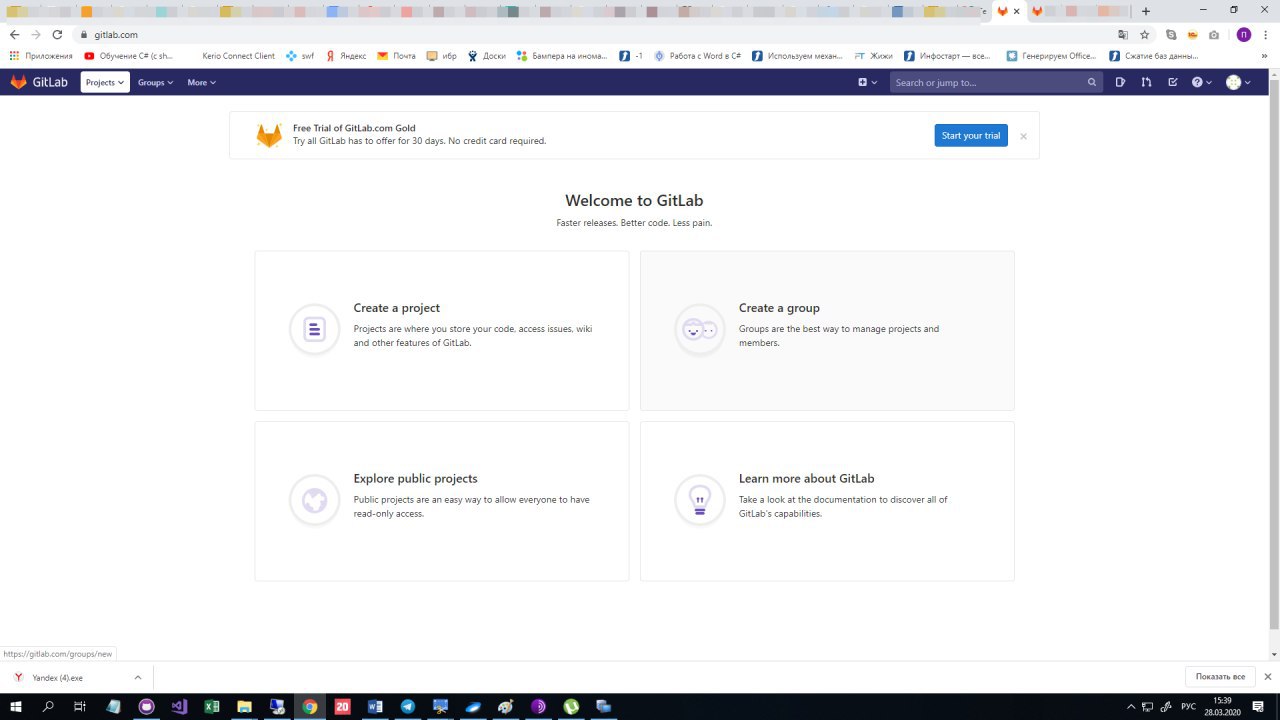
Task: Open the Projects dropdown menu
Action: (x=105, y=82)
